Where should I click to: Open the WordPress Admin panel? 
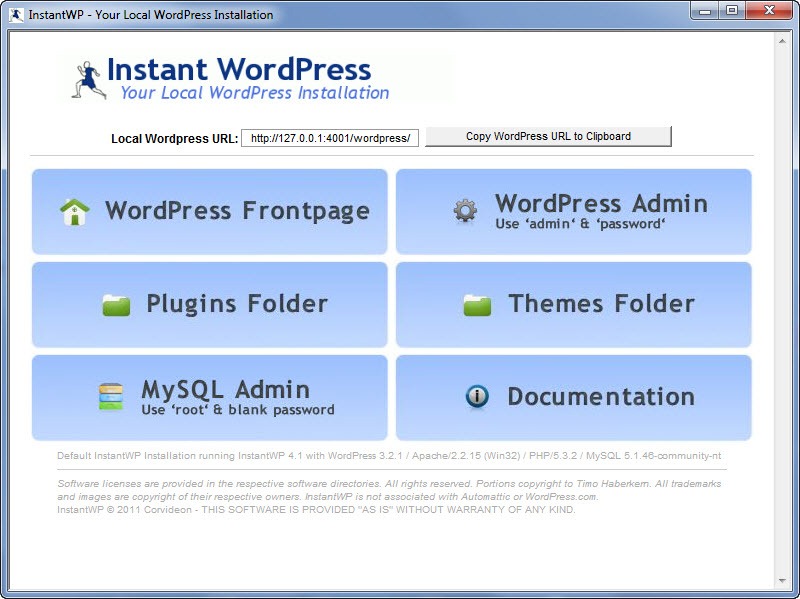pos(573,212)
